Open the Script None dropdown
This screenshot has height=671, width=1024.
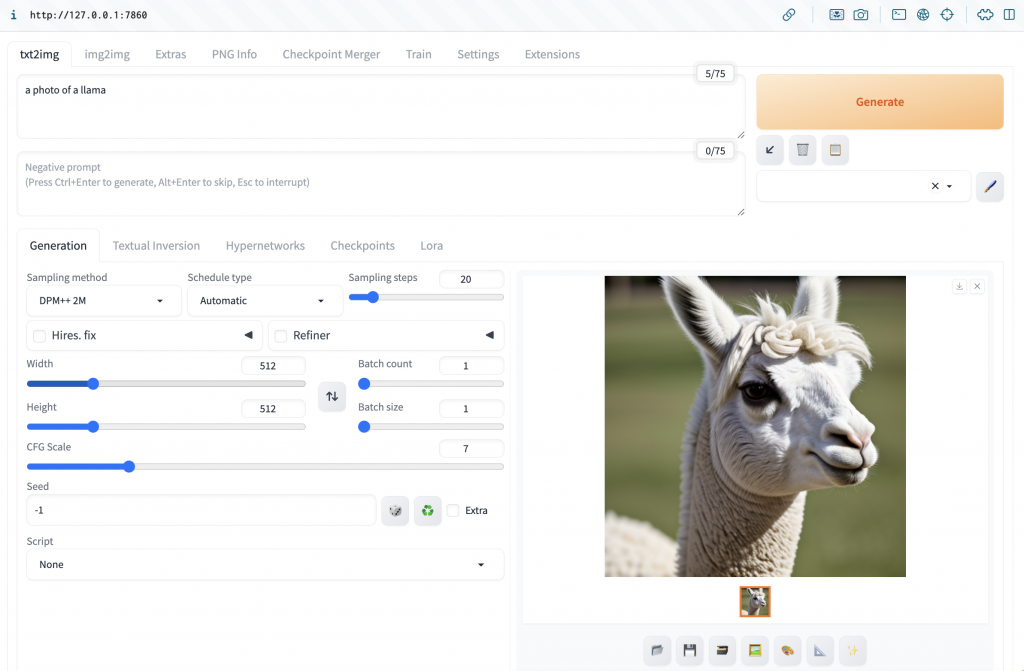point(265,565)
